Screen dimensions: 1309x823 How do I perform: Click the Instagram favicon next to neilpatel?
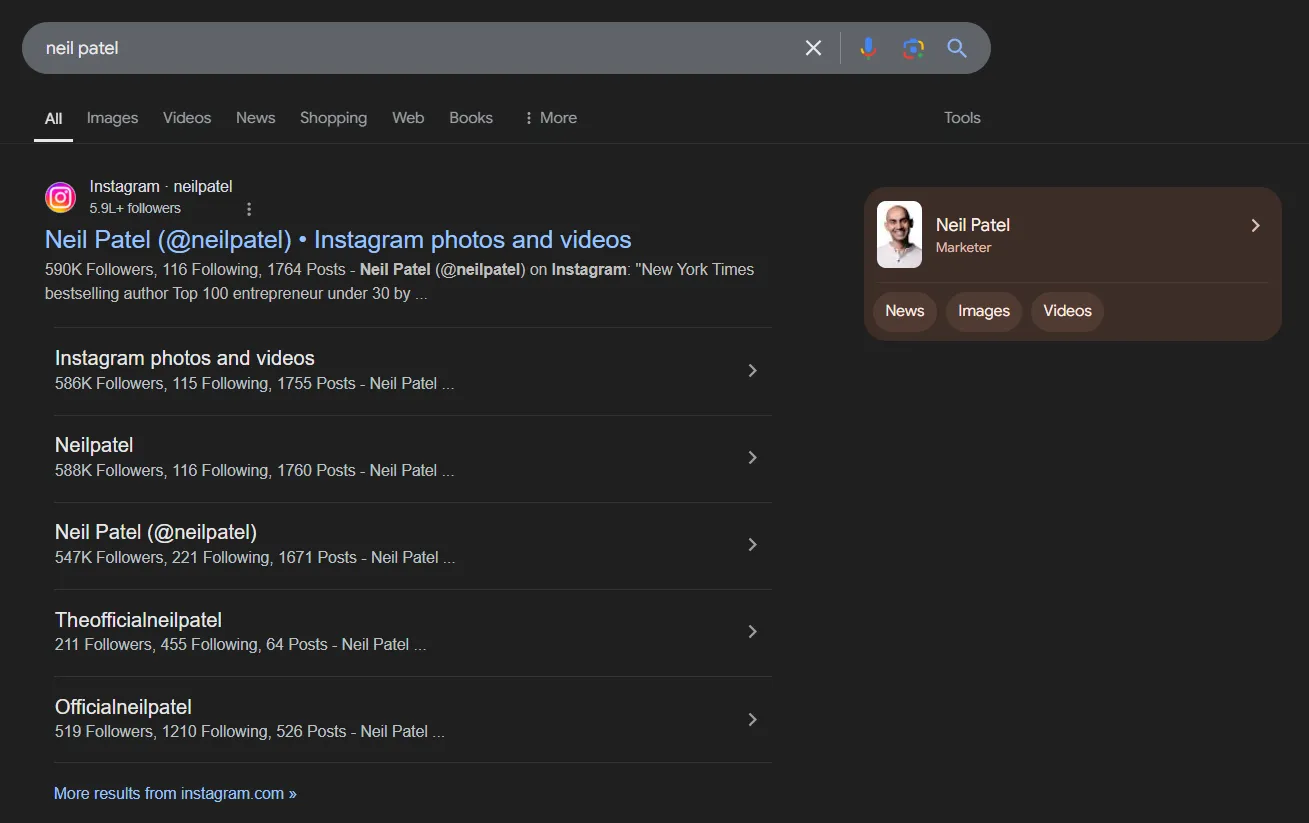[x=60, y=197]
